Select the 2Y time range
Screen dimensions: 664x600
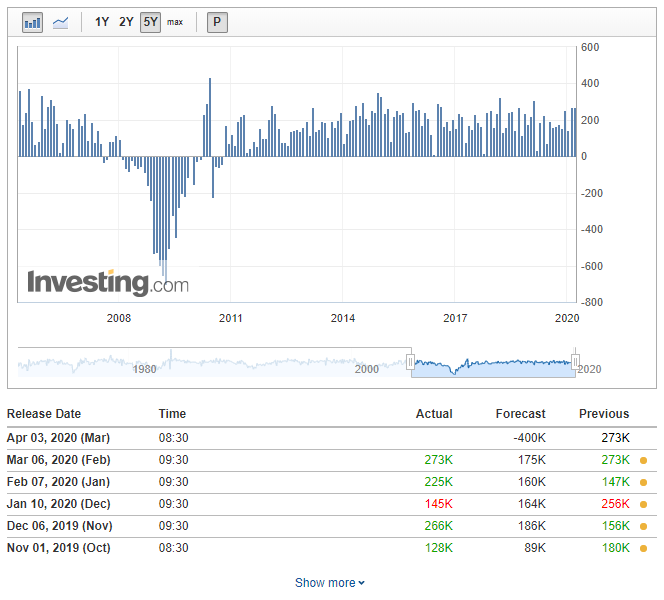[x=126, y=22]
